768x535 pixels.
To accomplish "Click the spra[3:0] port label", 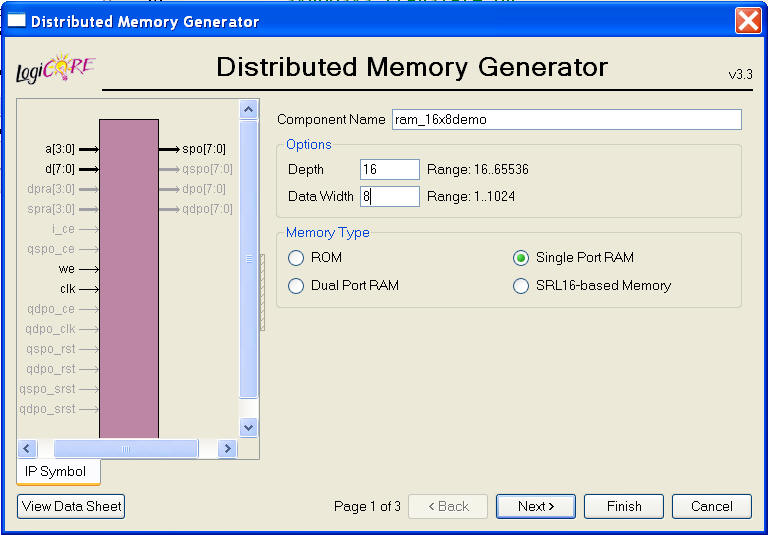I will pyautogui.click(x=51, y=209).
